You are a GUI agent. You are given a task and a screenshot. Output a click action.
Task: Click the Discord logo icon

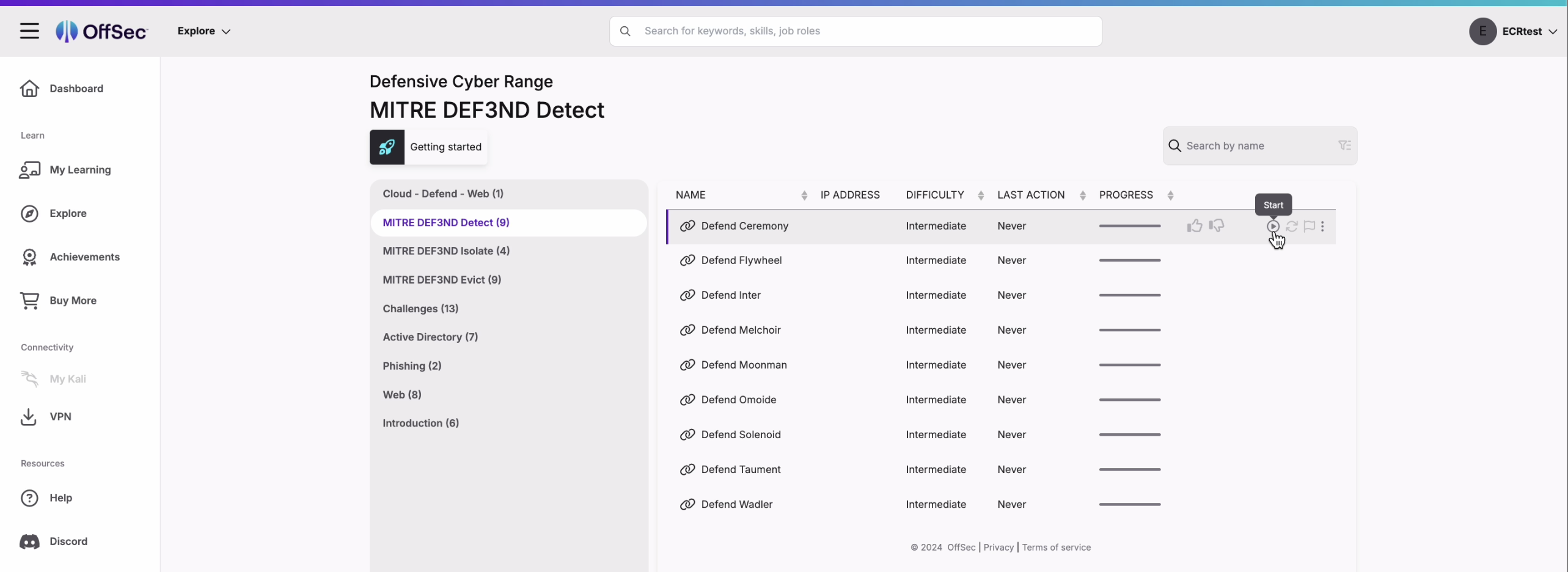29,541
